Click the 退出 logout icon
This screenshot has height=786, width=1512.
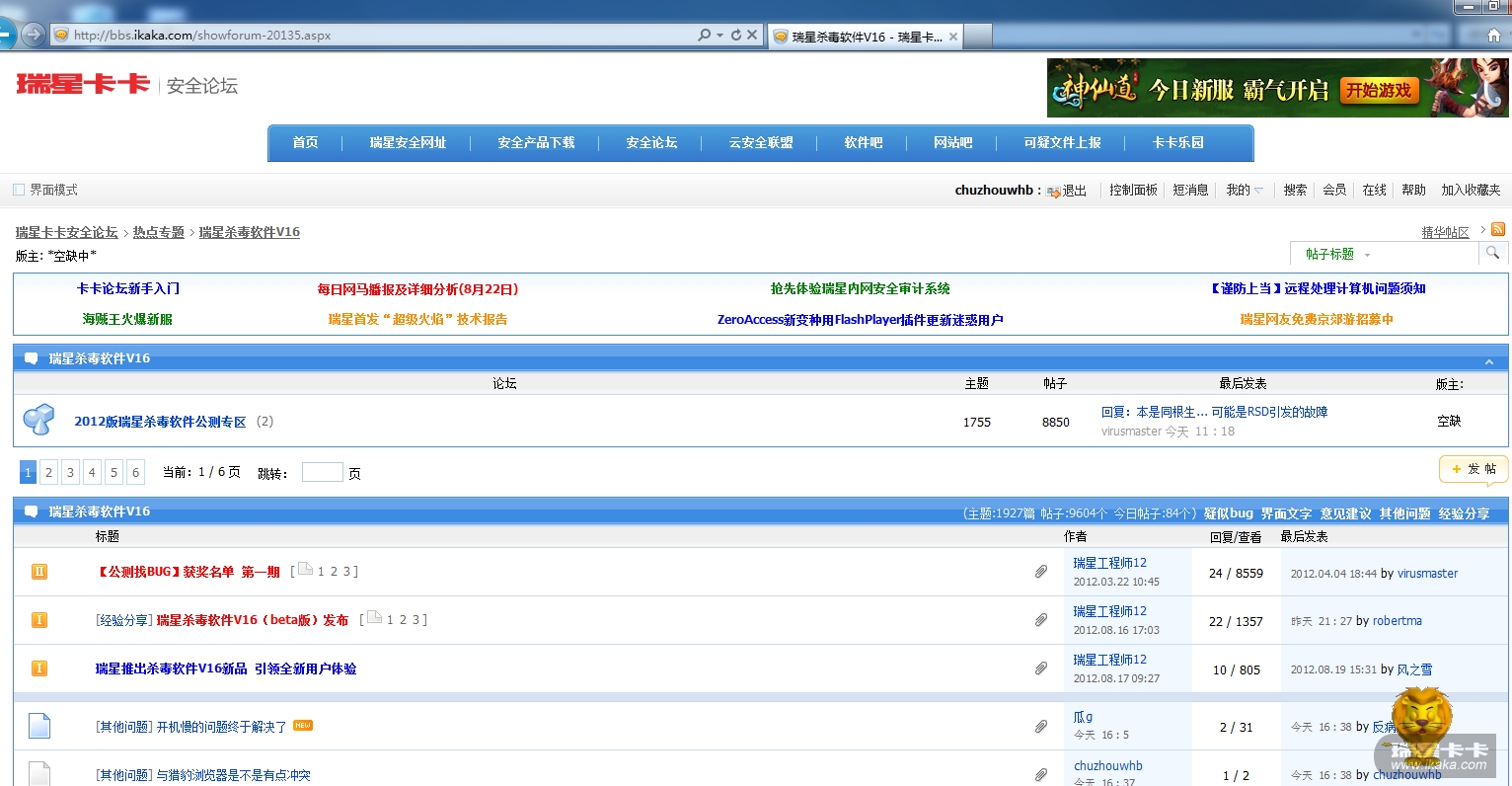tap(1054, 191)
